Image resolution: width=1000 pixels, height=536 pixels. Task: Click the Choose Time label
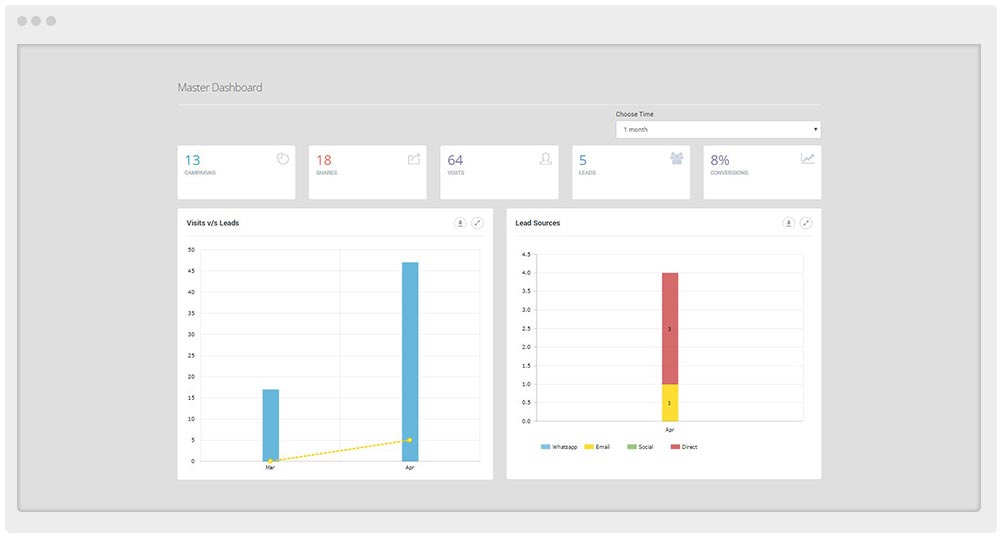pyautogui.click(x=635, y=114)
